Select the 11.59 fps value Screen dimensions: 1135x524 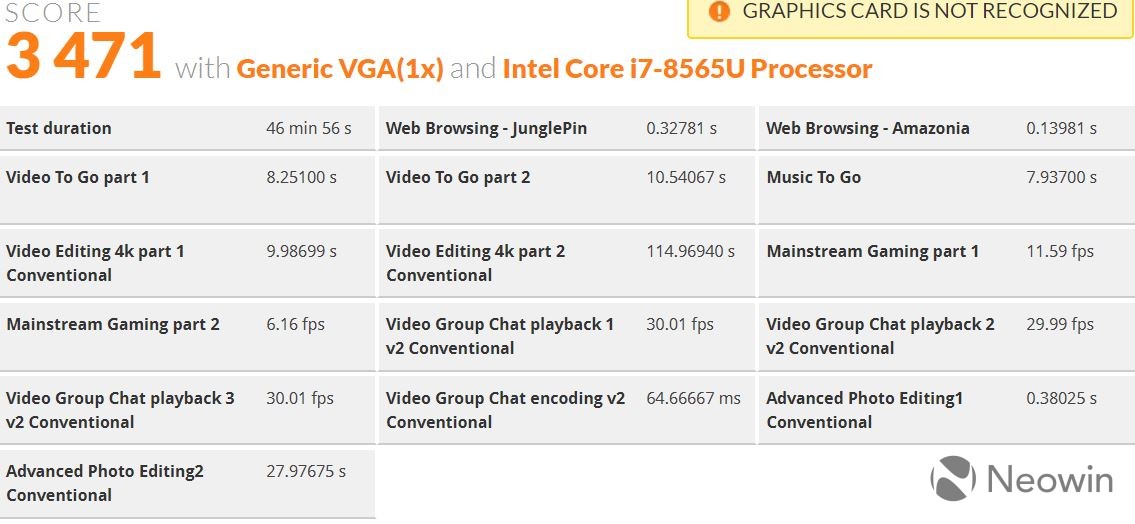click(x=1060, y=252)
